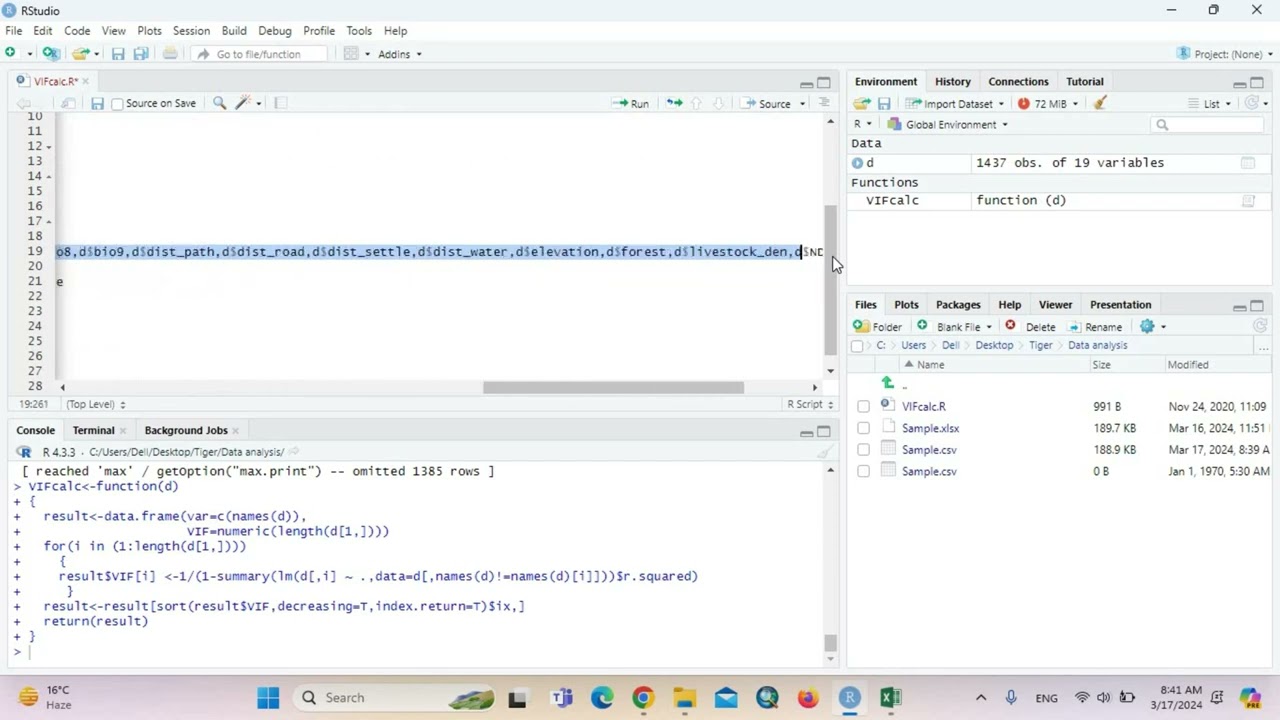Viewport: 1280px width, 720px height.
Task: Save all open documents
Action: coord(141,54)
